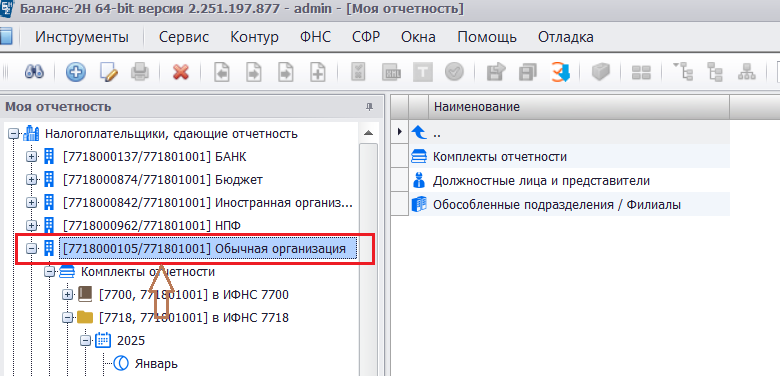Open the Контур menu
The height and width of the screenshot is (376, 780).
[254, 37]
